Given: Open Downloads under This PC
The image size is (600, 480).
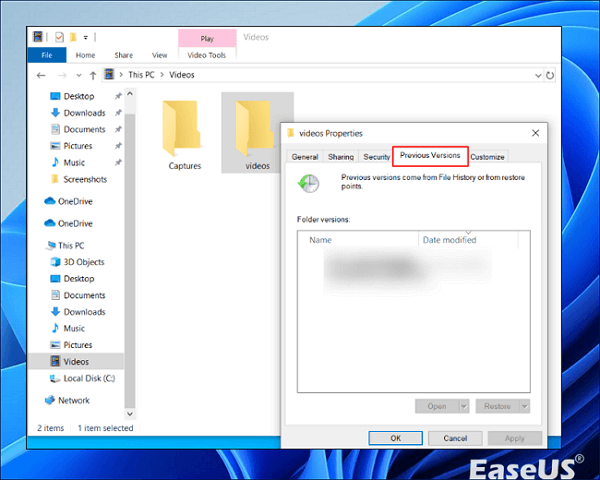Looking at the screenshot, I should click(x=84, y=312).
